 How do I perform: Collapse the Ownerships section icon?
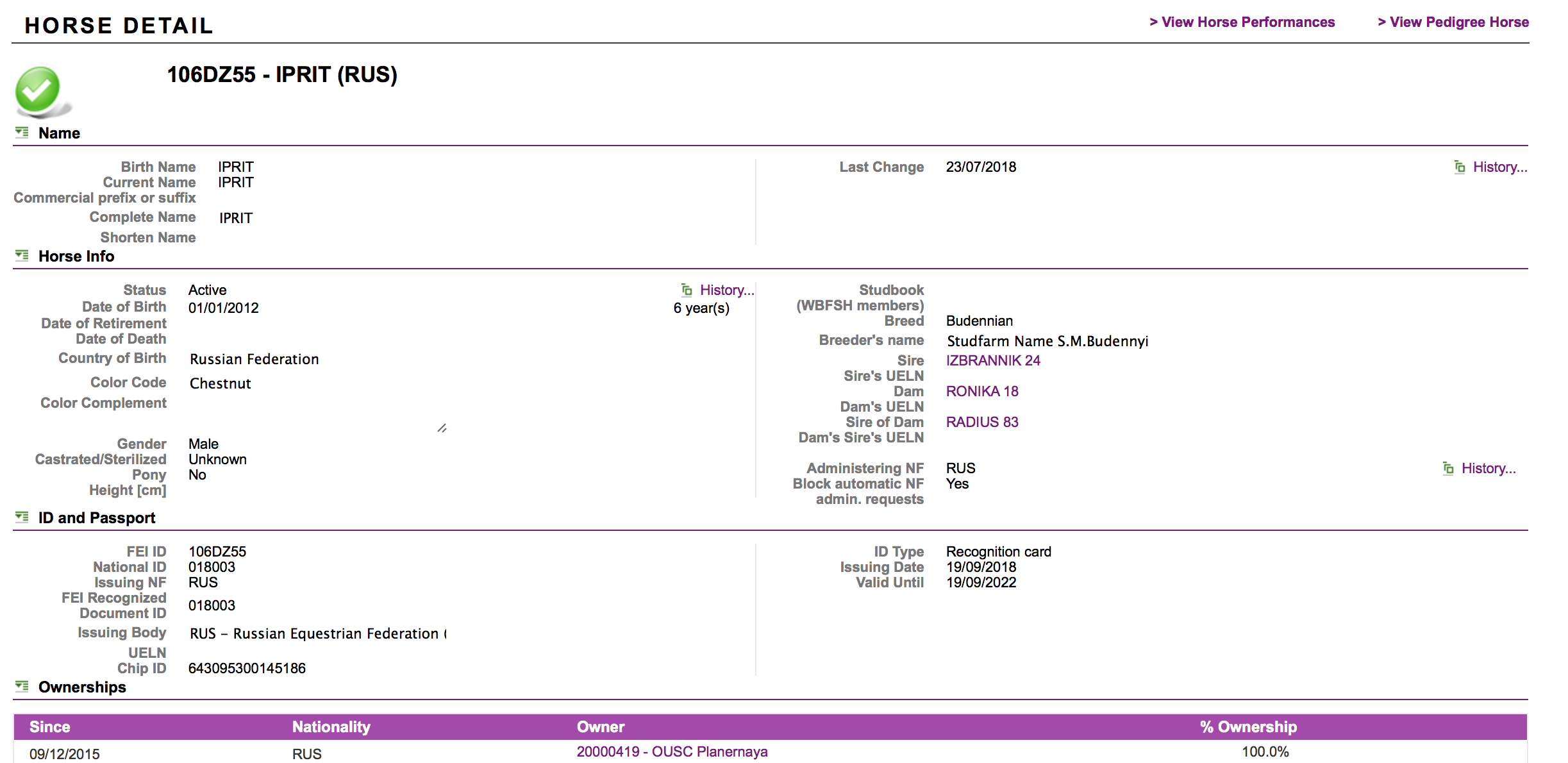22,686
